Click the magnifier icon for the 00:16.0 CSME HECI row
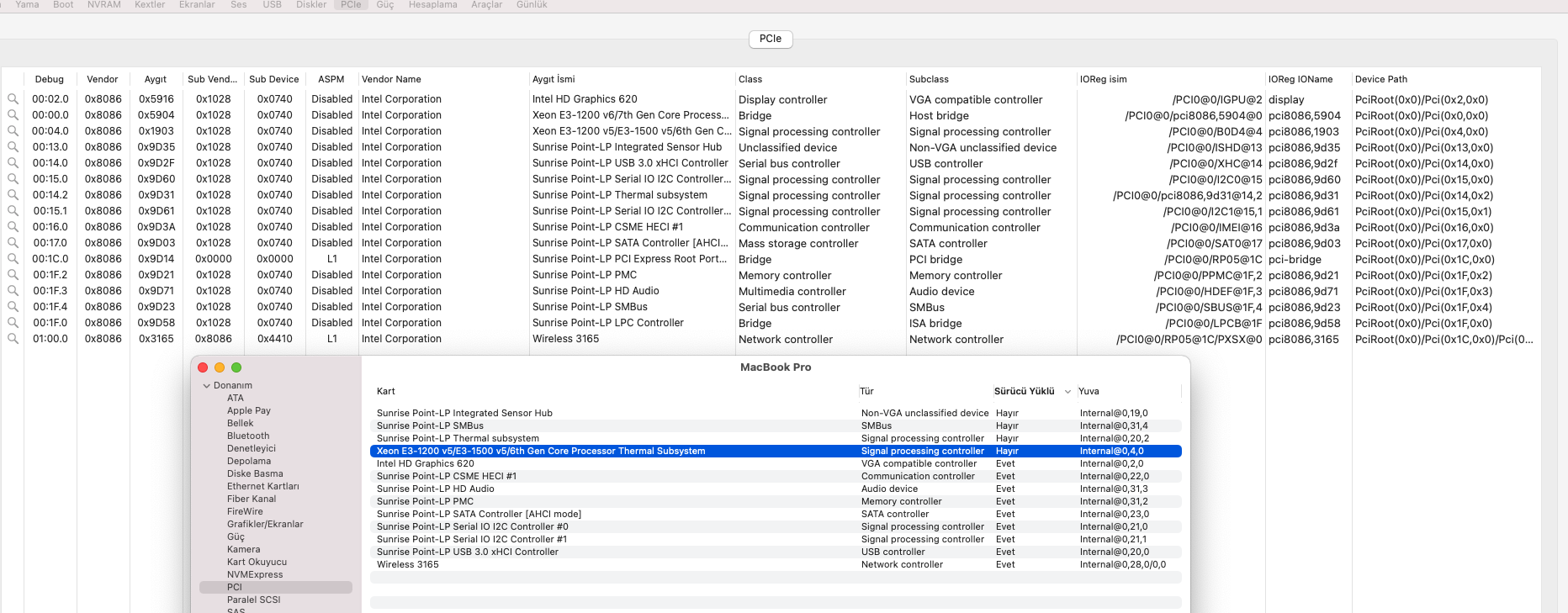1568x613 pixels. [13, 227]
